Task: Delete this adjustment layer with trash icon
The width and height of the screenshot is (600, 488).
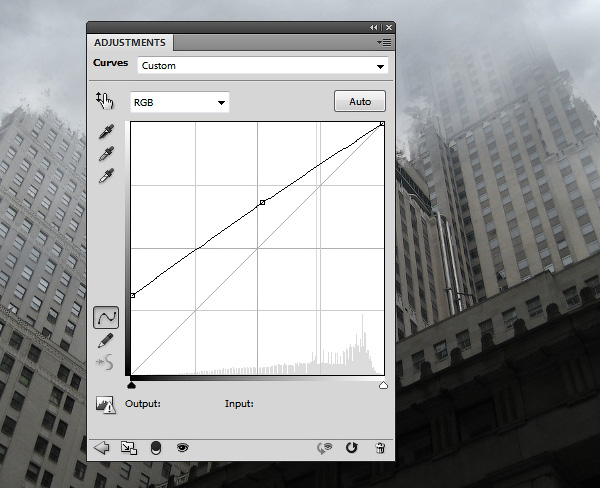Action: click(x=380, y=448)
